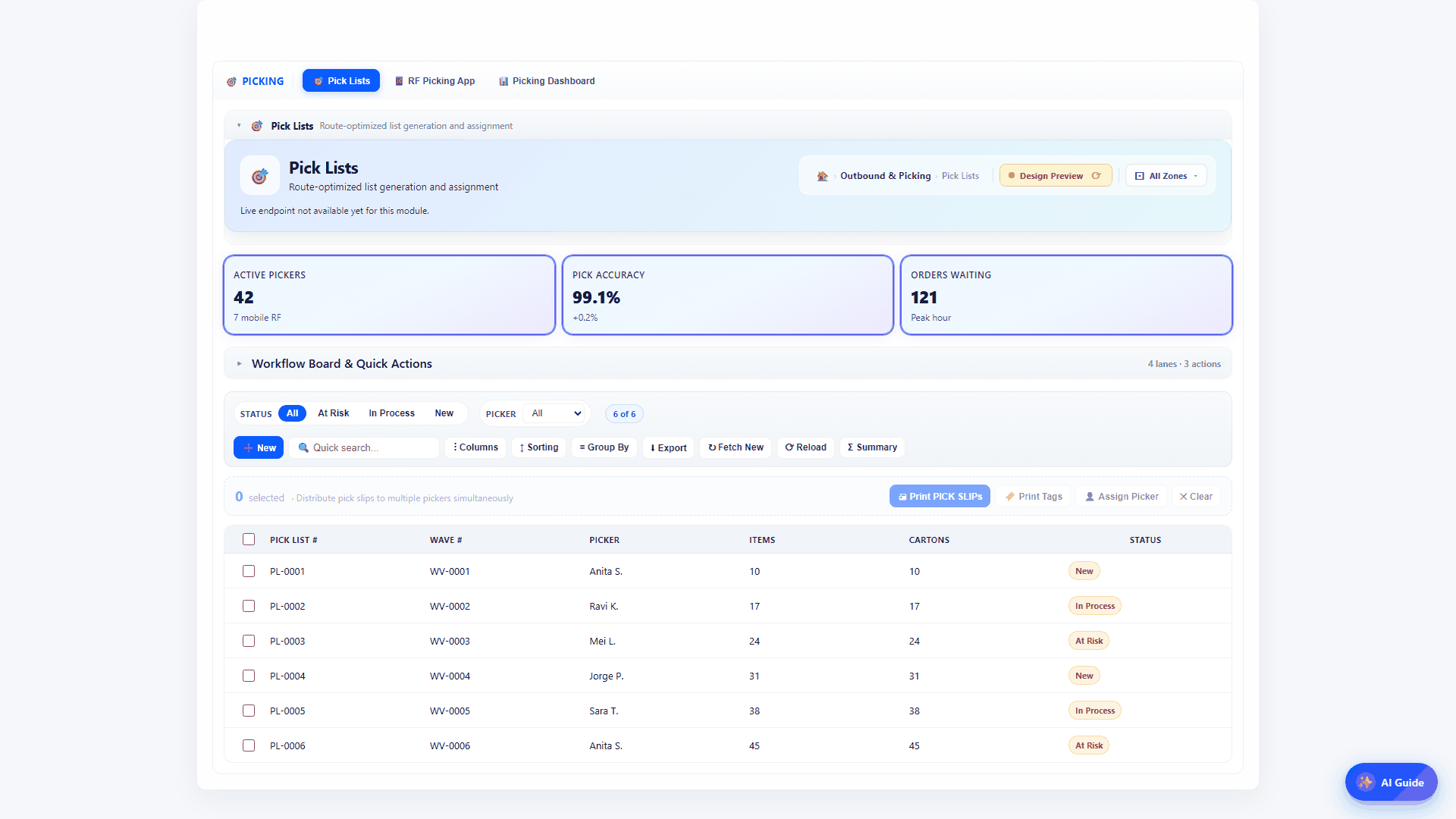
Task: Open the Group By menu
Action: 604,447
